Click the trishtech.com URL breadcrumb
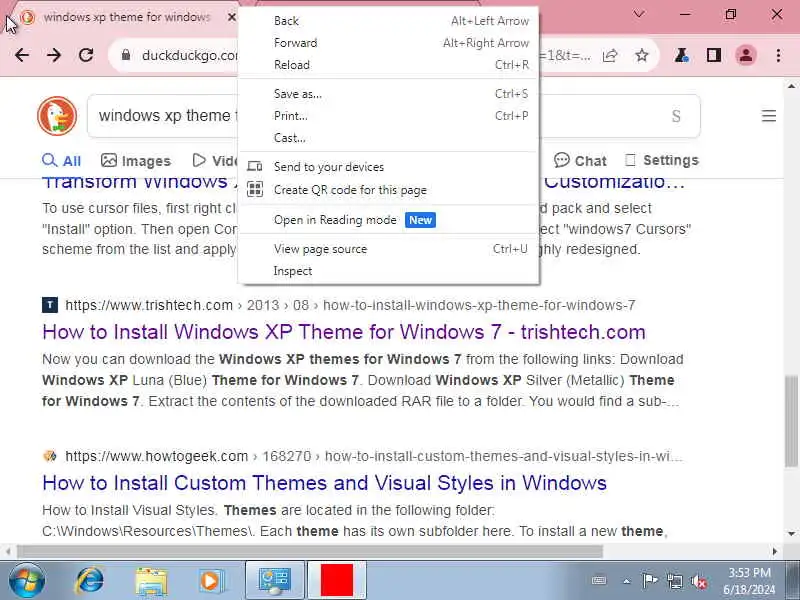800x600 pixels. click(350, 305)
